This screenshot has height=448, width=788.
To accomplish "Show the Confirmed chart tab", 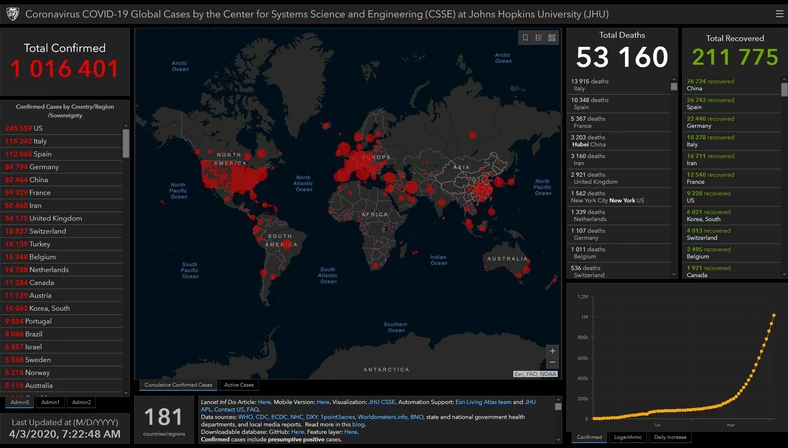I will click(x=589, y=437).
